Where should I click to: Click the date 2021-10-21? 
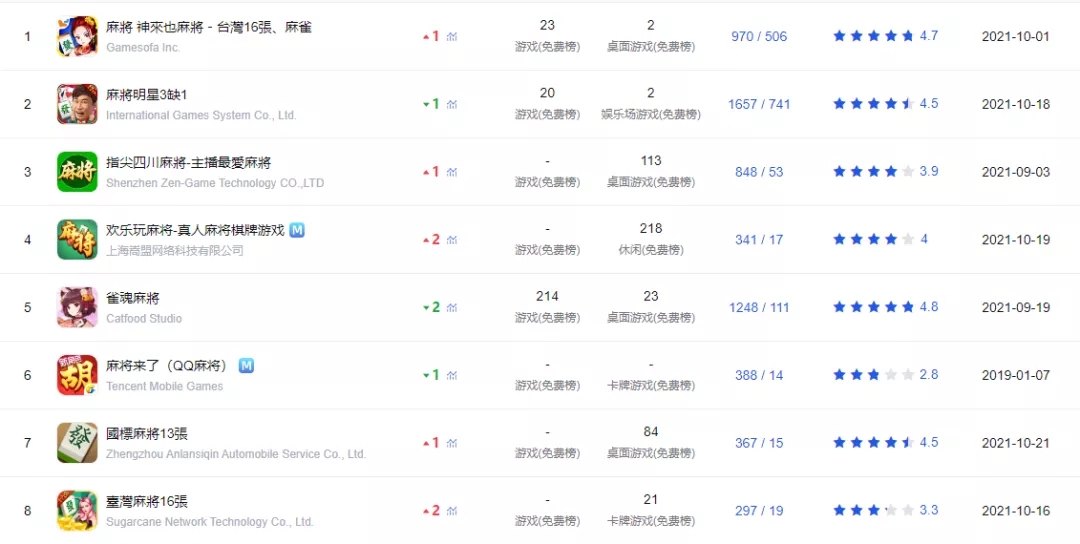1015,443
